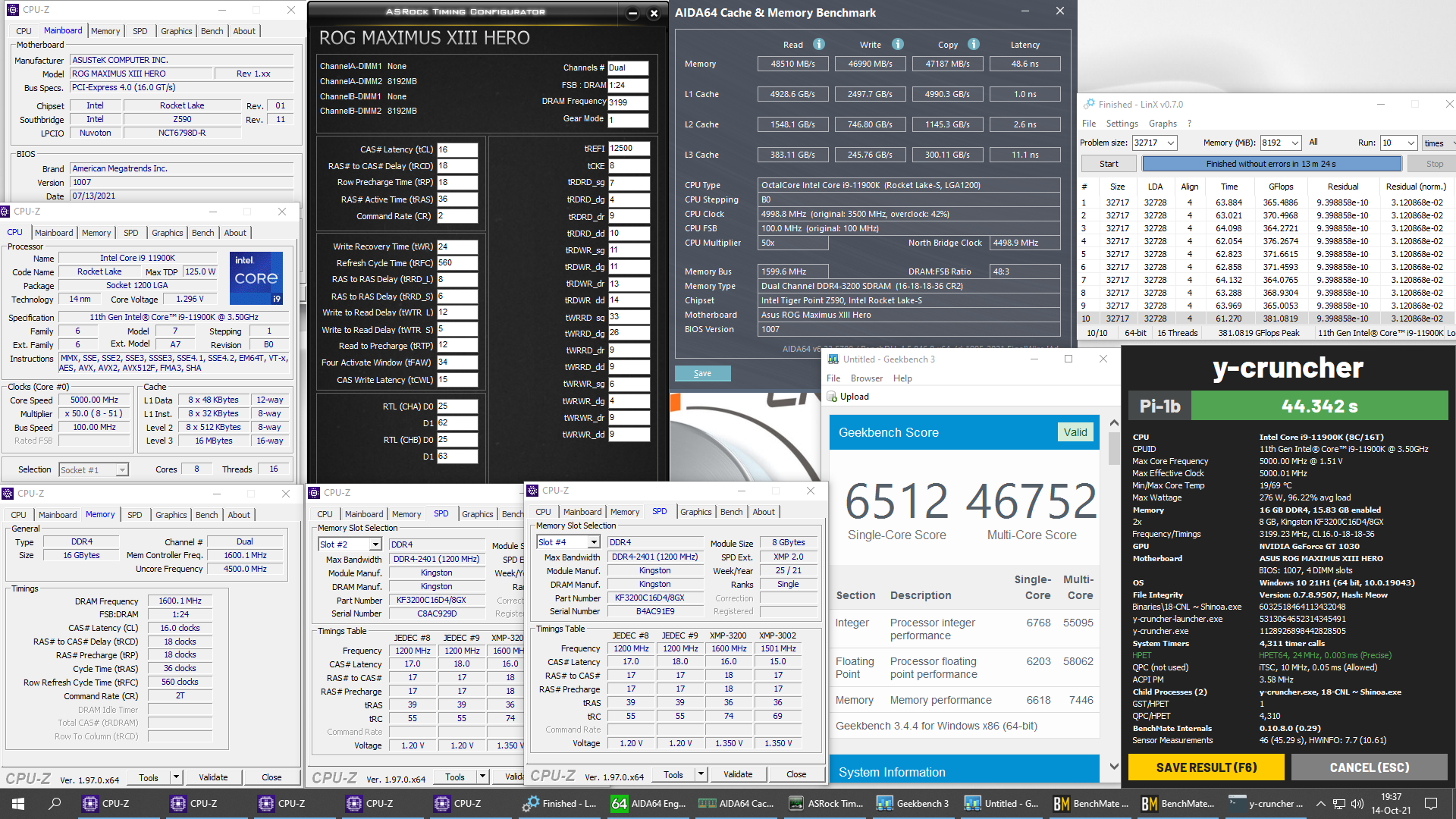Open the Browser menu in Geekbench
The width and height of the screenshot is (1456, 819).
(866, 378)
